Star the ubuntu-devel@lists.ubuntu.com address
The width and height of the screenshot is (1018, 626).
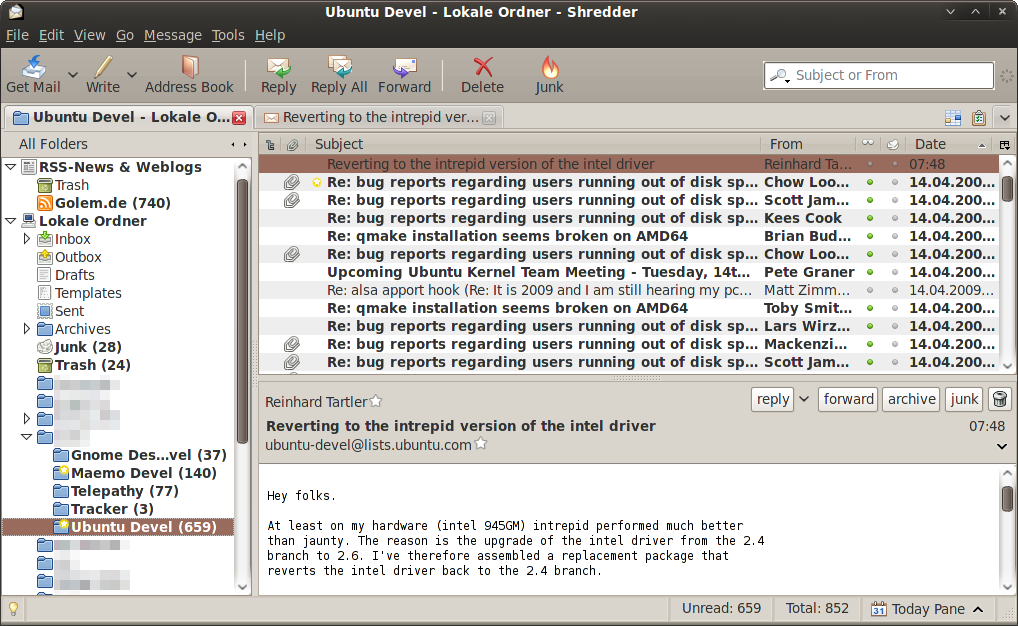pos(480,444)
